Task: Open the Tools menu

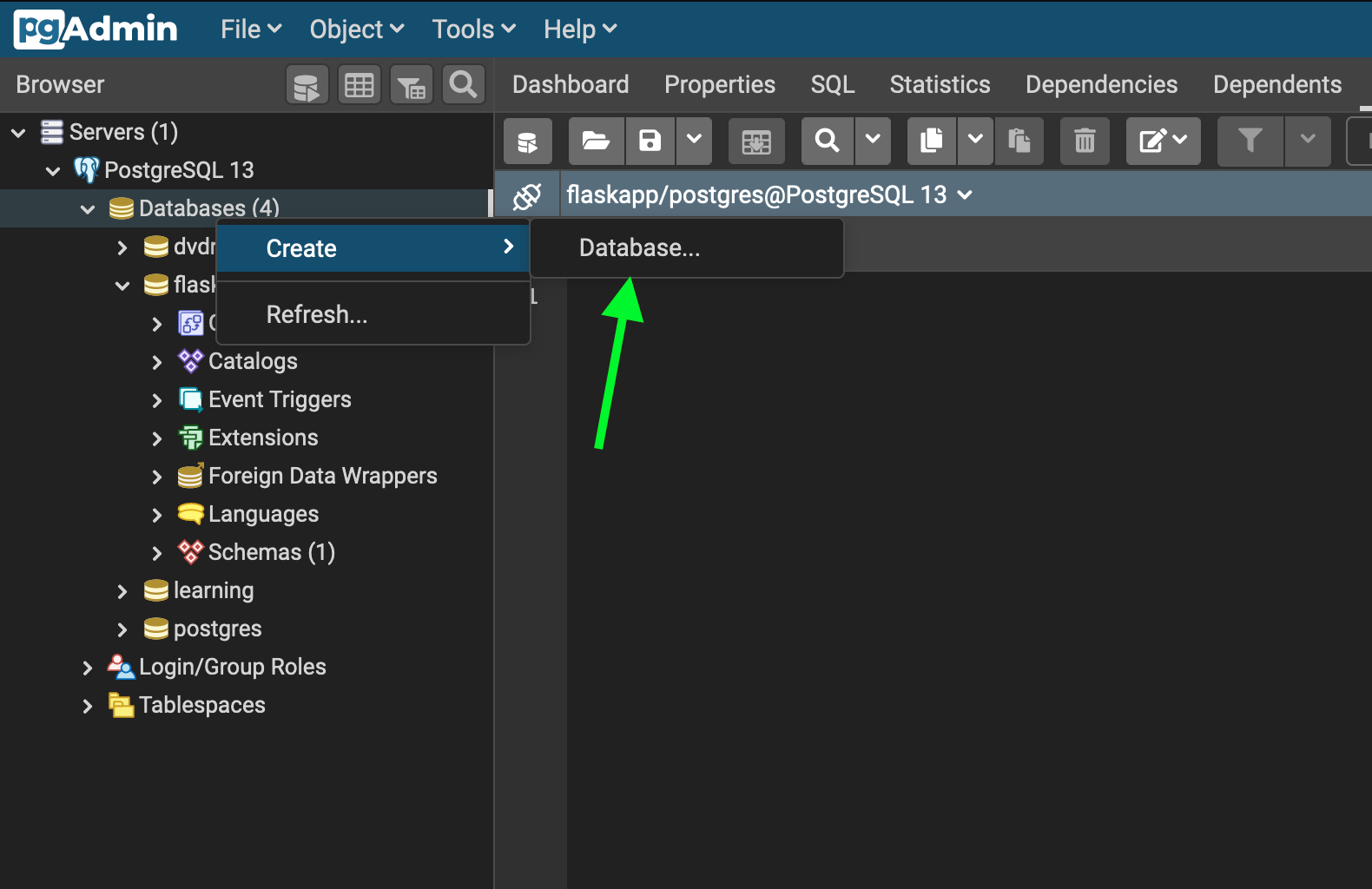Action: 474,30
